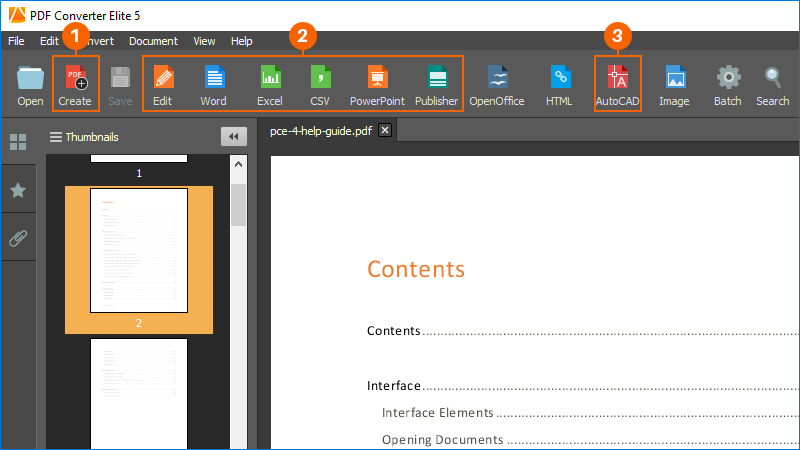Choose the PowerPoint conversion icon
Screen dimensions: 800x450
(378, 78)
